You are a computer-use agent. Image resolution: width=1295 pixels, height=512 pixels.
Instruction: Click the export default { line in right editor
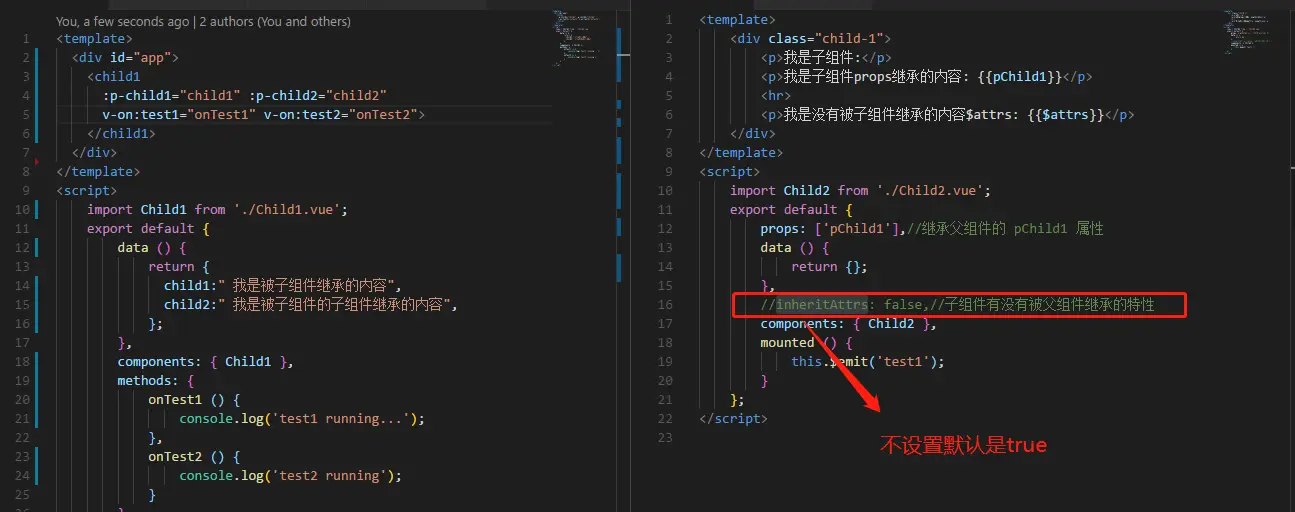pos(791,210)
